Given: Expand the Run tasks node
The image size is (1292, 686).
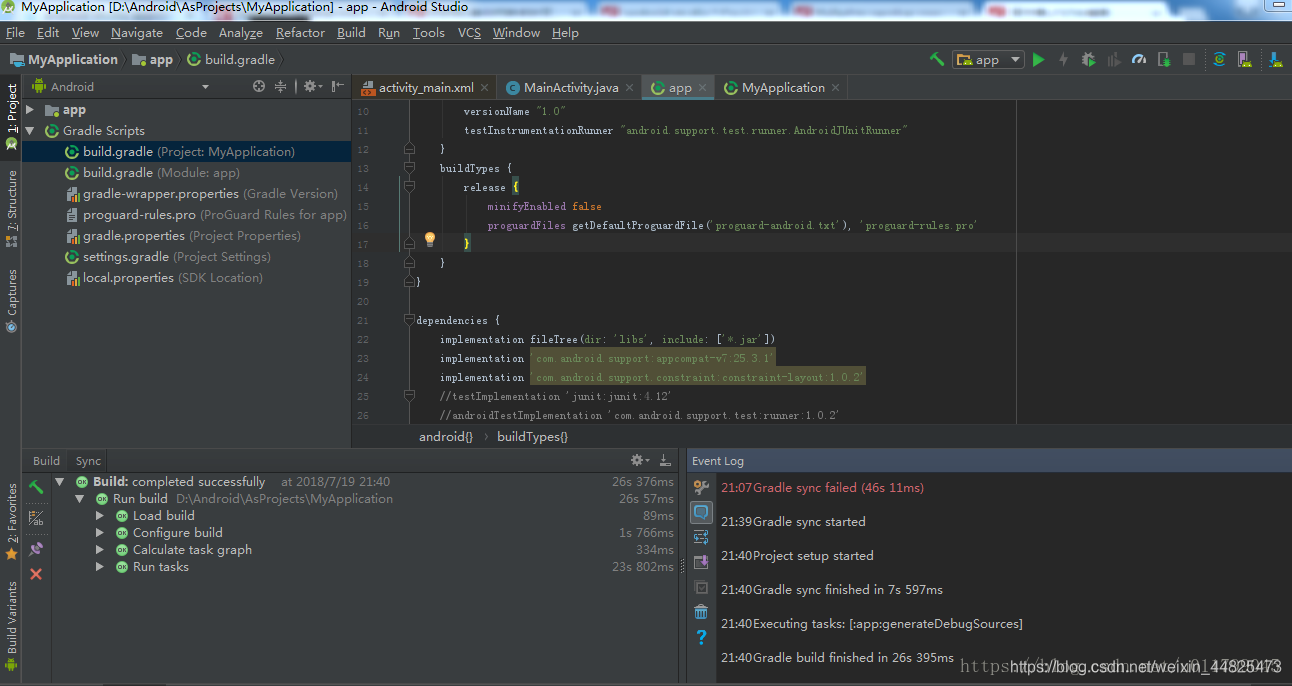Looking at the screenshot, I should (x=100, y=567).
